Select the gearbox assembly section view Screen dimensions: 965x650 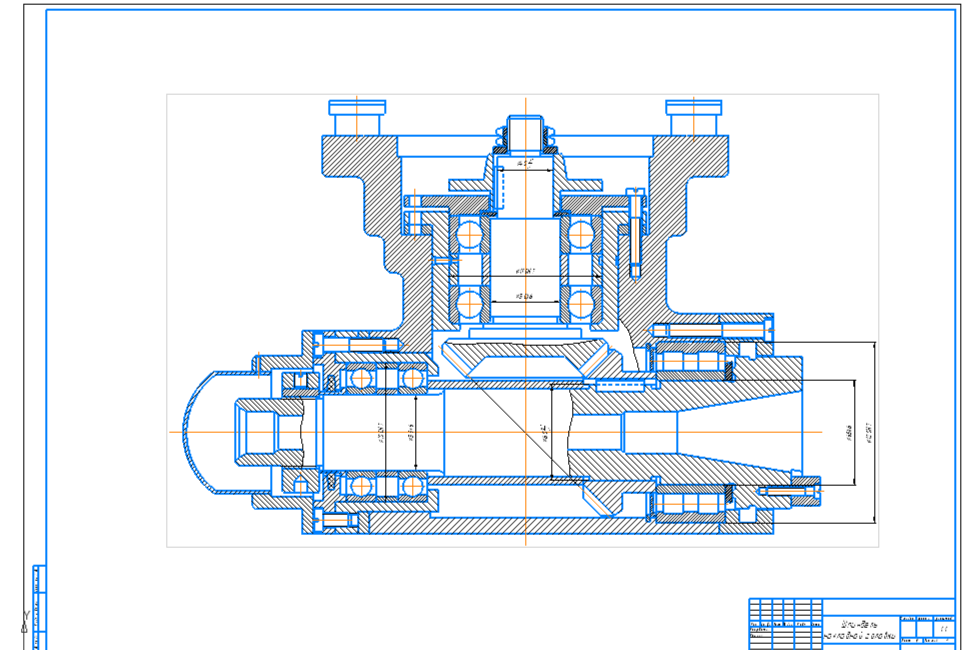(x=523, y=320)
